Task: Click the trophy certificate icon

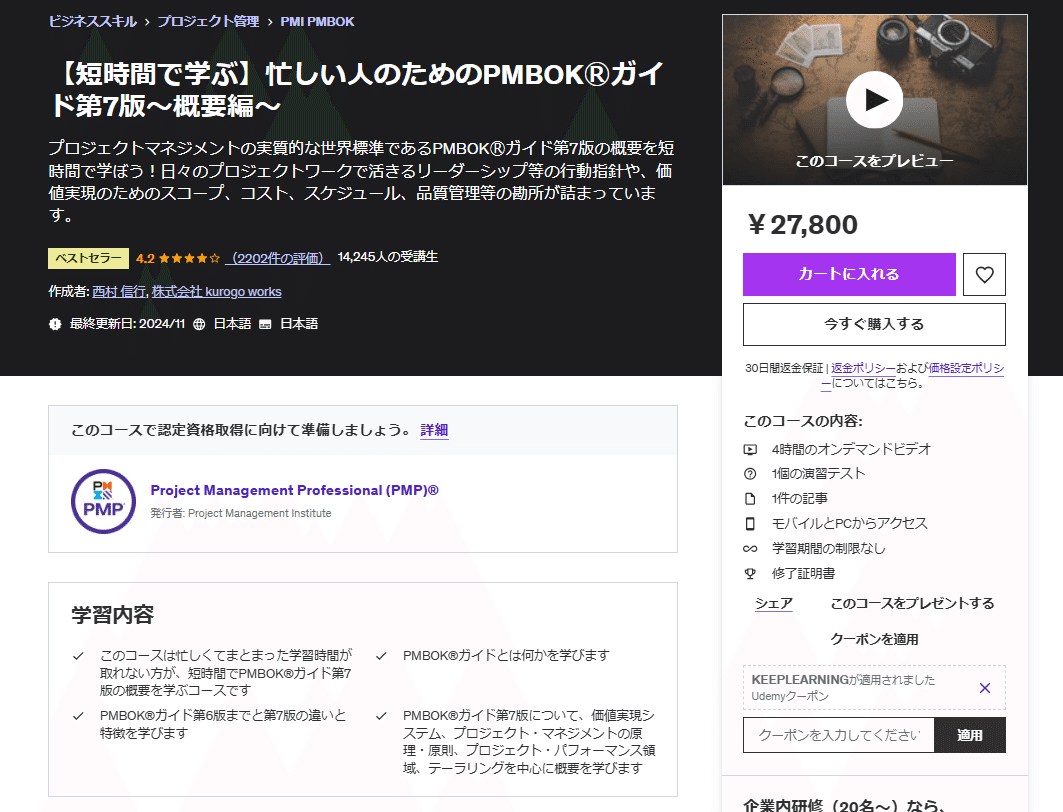Action: tap(750, 573)
